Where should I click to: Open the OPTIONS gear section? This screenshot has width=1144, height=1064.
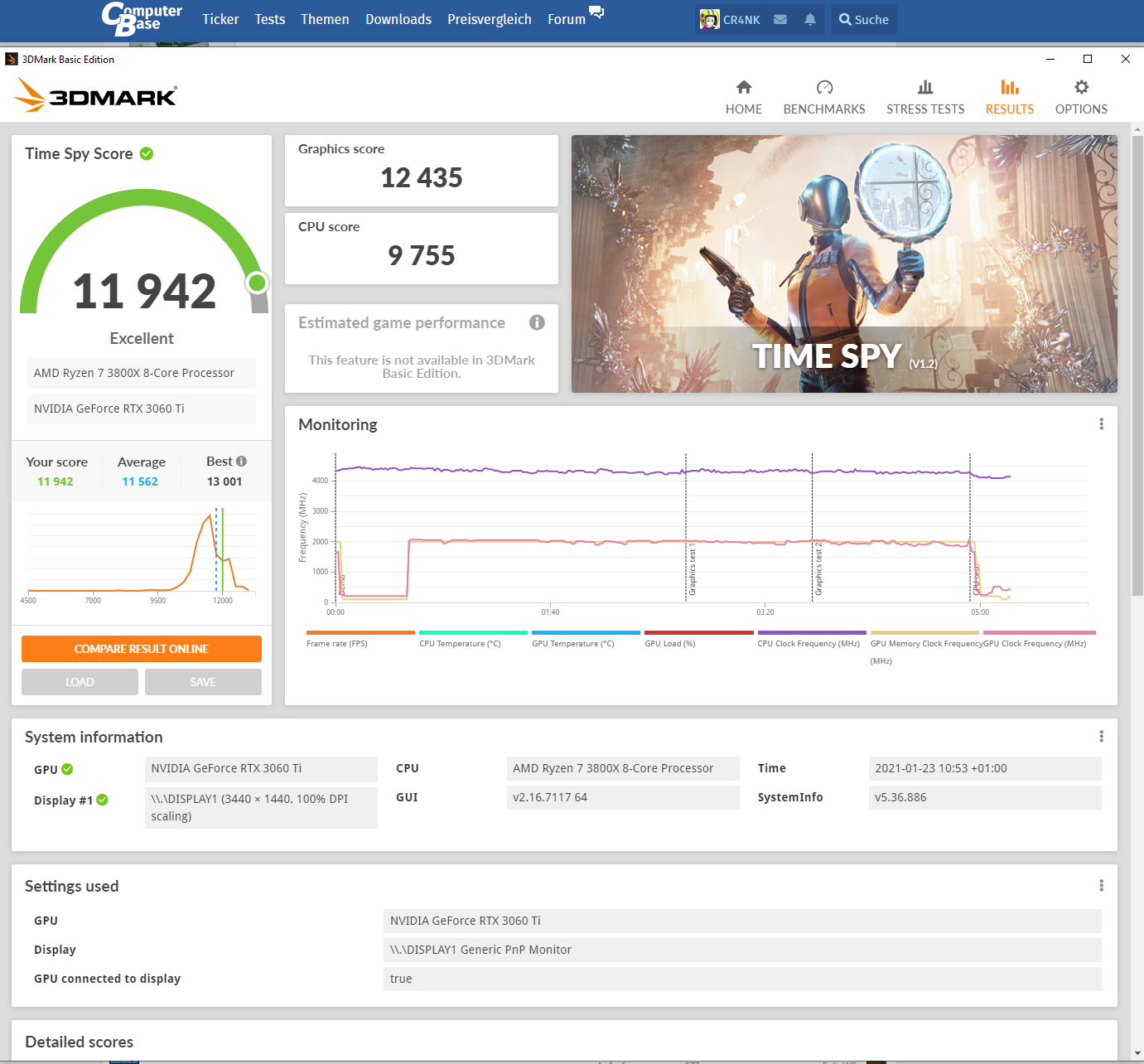(x=1081, y=98)
